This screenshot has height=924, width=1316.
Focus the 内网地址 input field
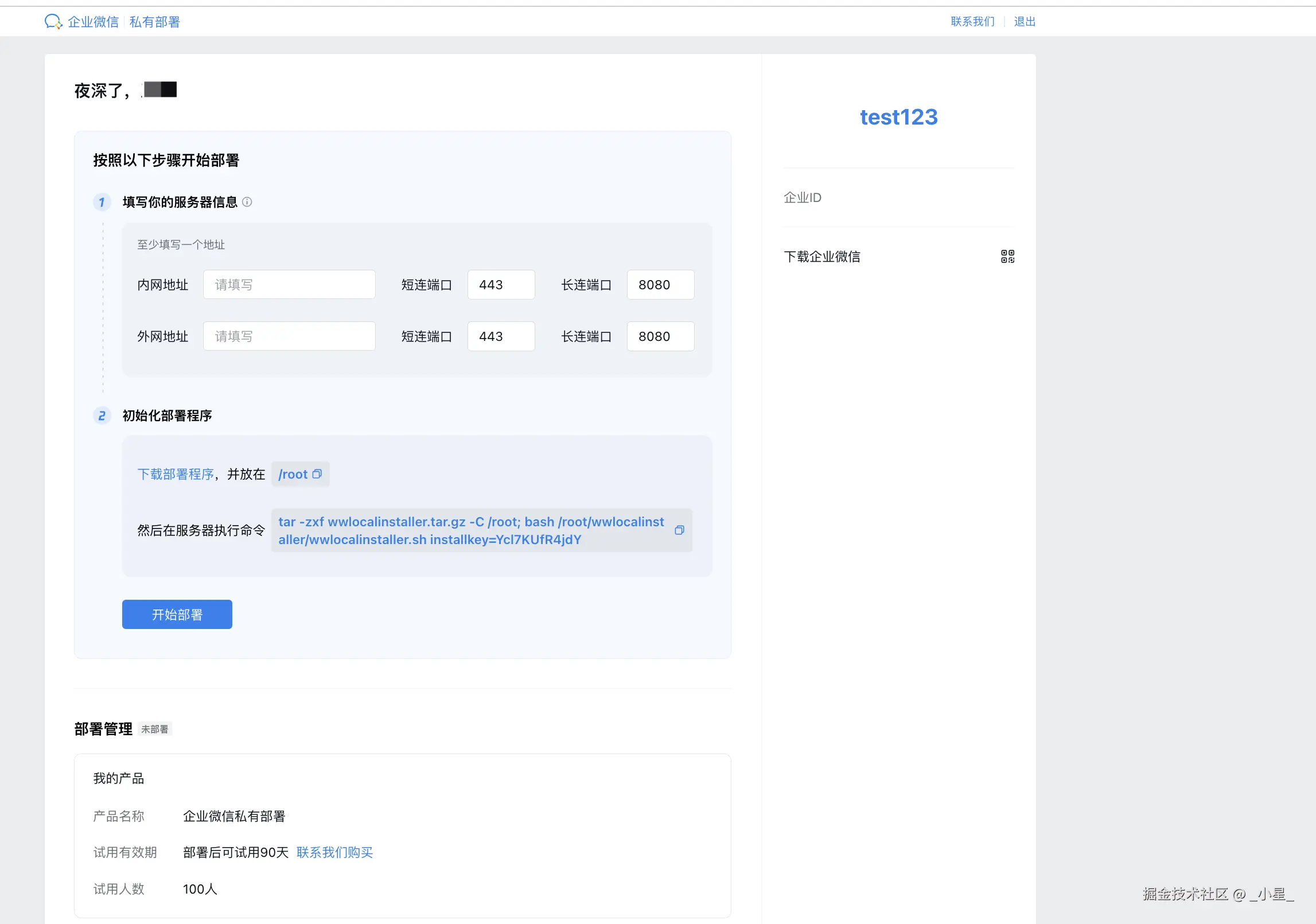pyautogui.click(x=289, y=285)
